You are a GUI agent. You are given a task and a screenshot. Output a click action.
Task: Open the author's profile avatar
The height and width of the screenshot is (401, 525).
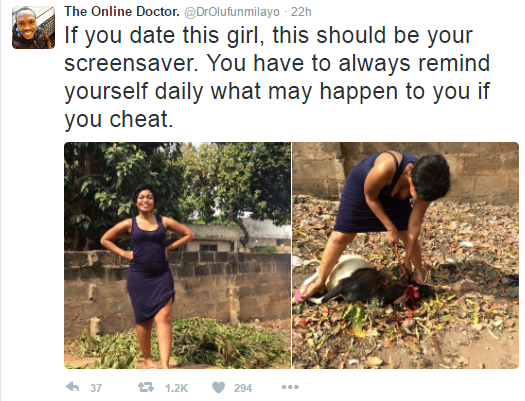(x=33, y=27)
